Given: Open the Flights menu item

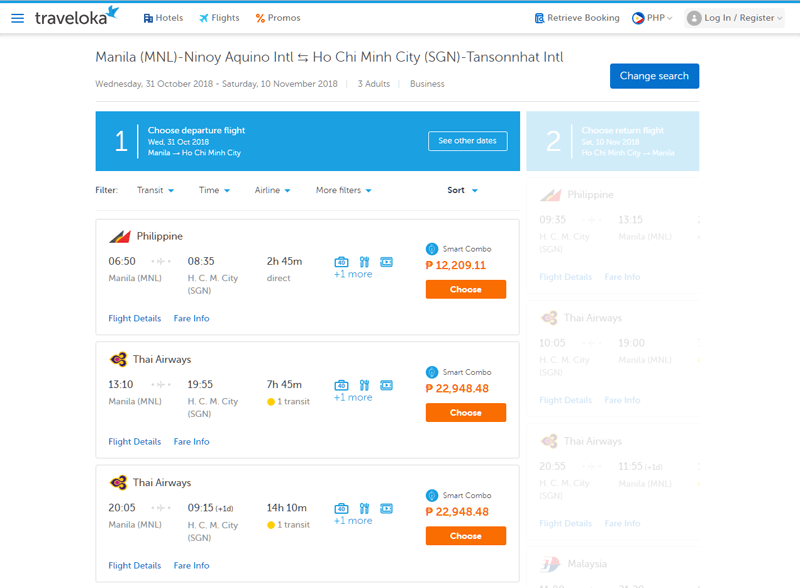Looking at the screenshot, I should pos(219,18).
